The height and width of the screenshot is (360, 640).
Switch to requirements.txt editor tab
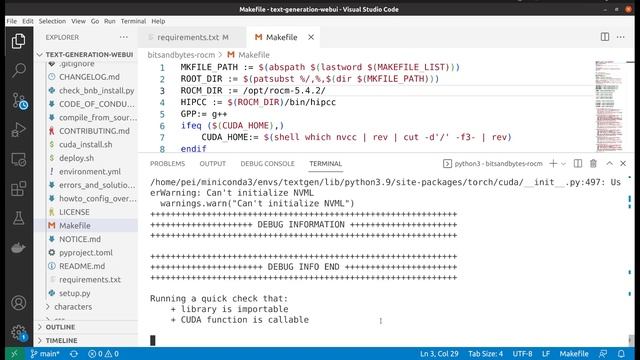192,37
